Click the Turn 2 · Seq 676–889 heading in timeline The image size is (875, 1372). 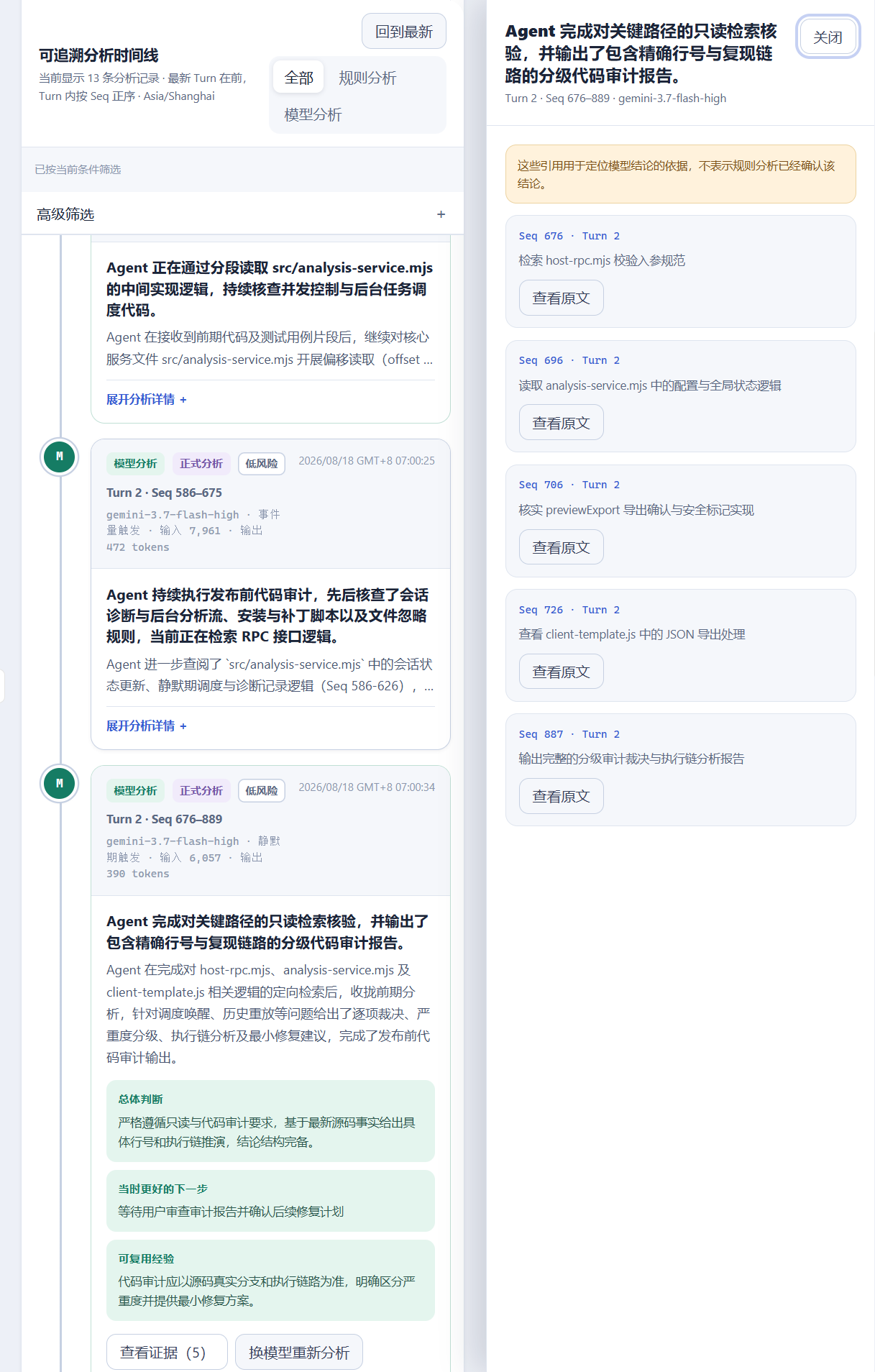(164, 819)
